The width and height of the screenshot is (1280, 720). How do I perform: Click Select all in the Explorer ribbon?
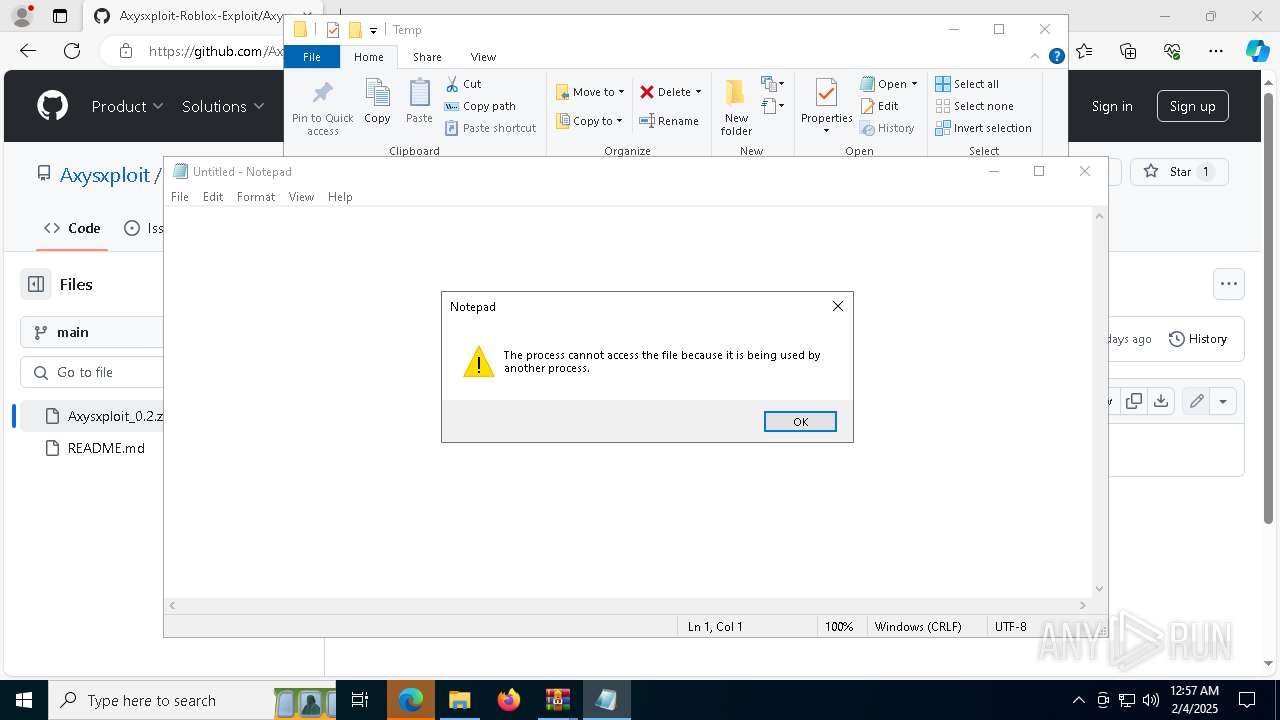tap(967, 84)
